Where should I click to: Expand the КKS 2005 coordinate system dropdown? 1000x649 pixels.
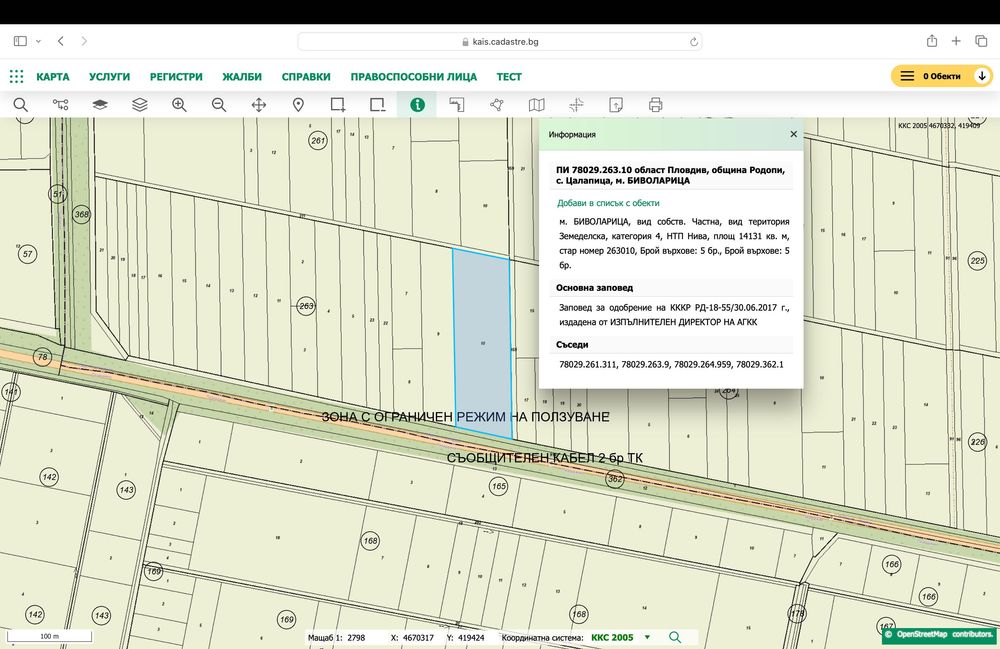coord(647,637)
